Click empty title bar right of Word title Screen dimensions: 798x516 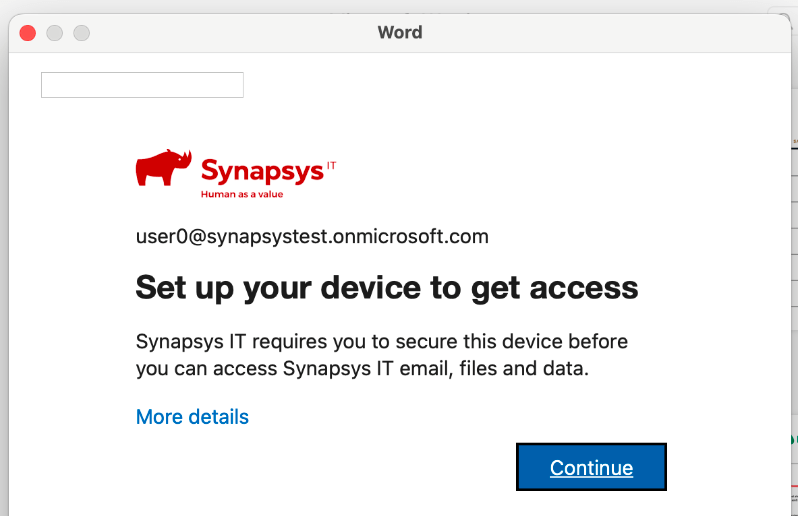[600, 33]
